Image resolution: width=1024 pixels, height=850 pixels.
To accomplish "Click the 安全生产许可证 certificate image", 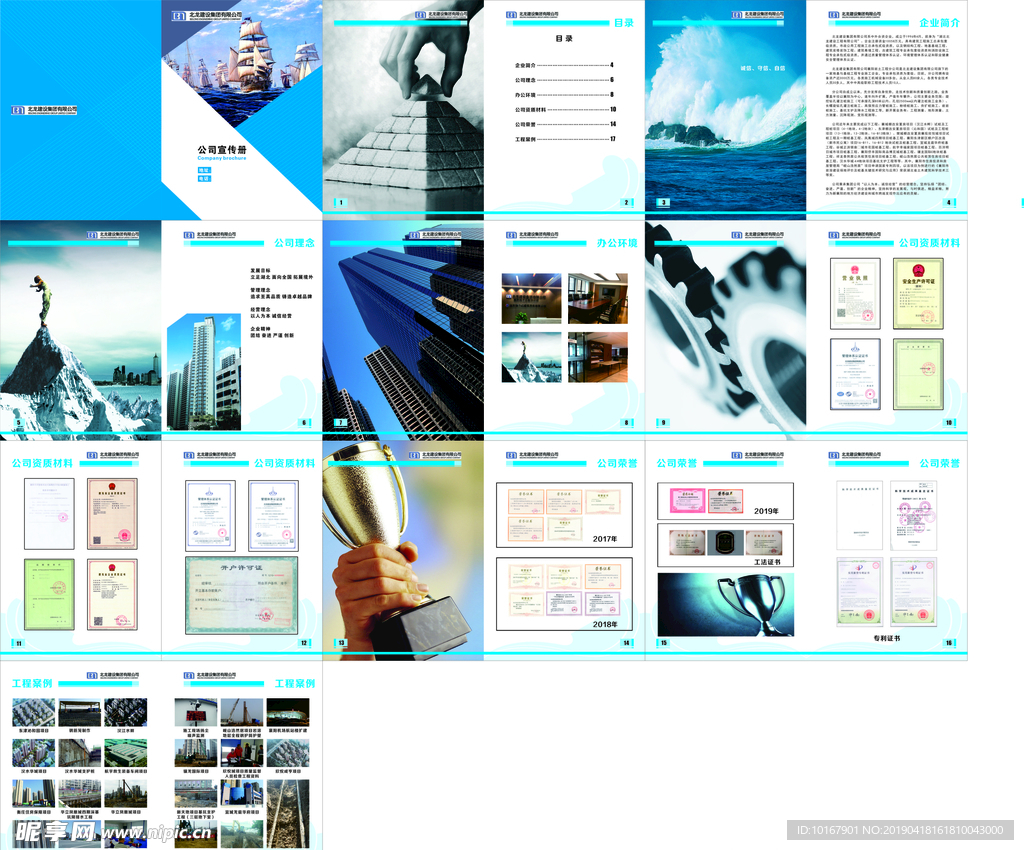I will point(918,293).
